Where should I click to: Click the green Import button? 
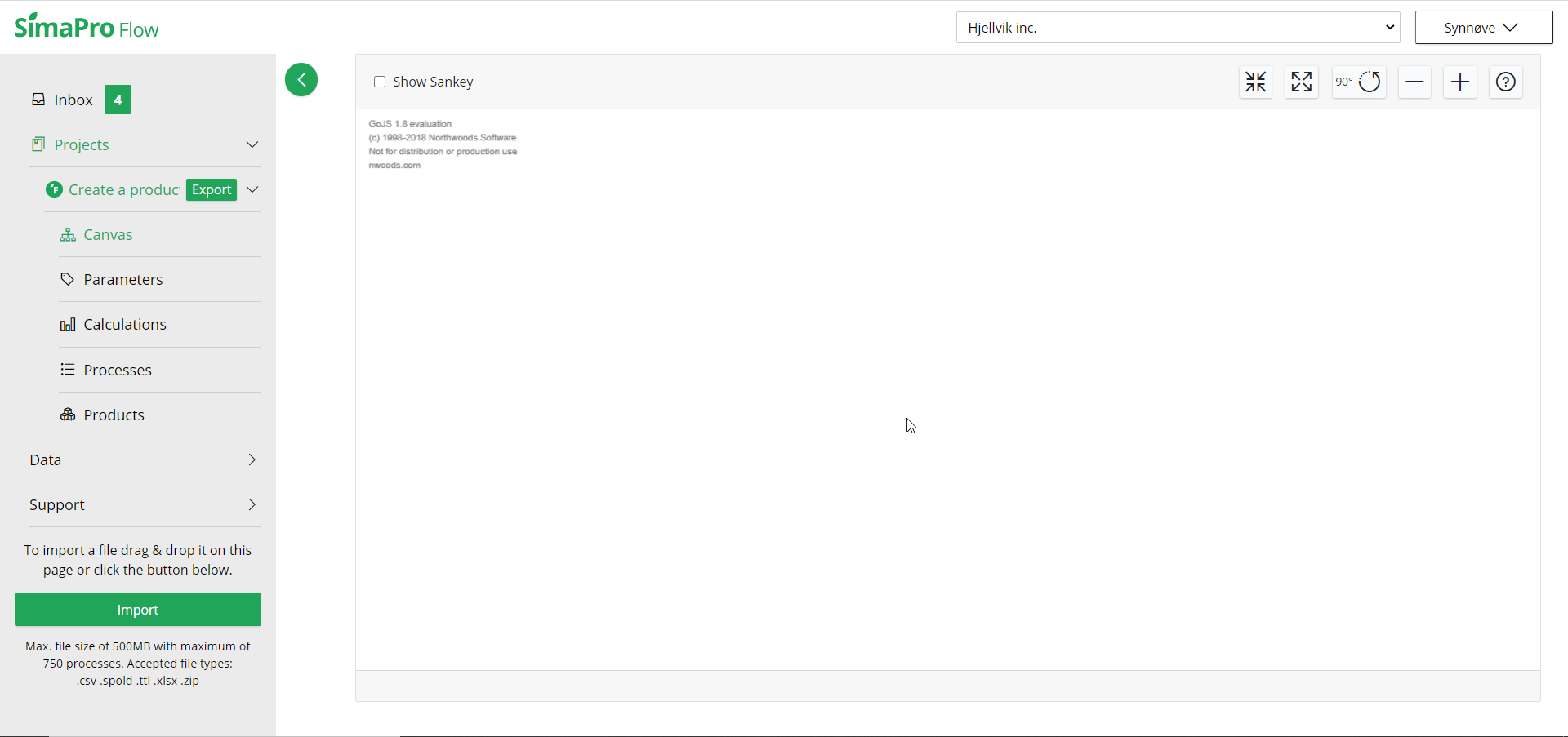point(138,610)
